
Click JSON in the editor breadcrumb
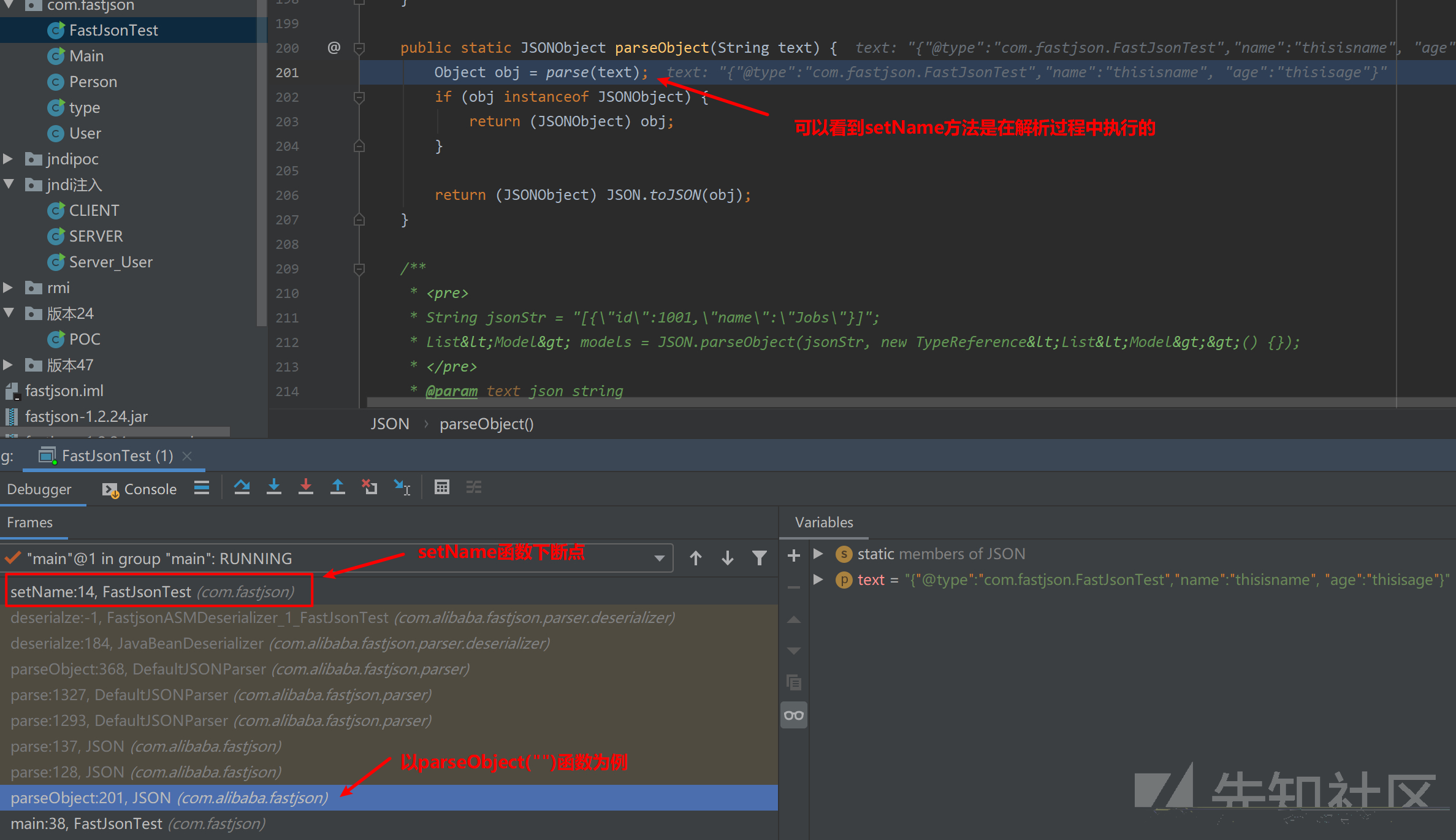pos(389,424)
